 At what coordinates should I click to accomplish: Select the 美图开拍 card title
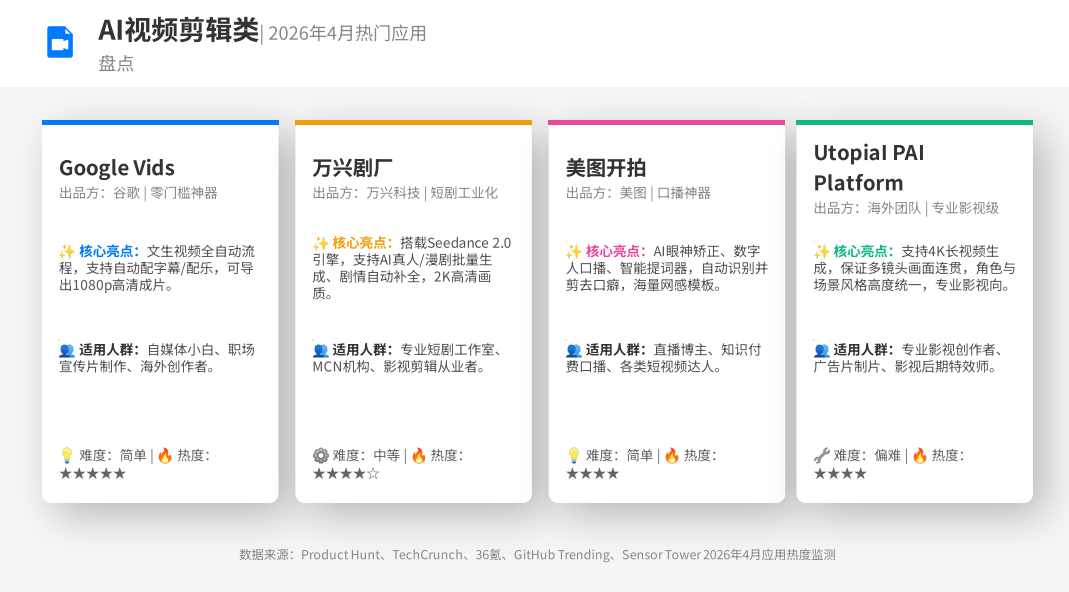coord(605,168)
